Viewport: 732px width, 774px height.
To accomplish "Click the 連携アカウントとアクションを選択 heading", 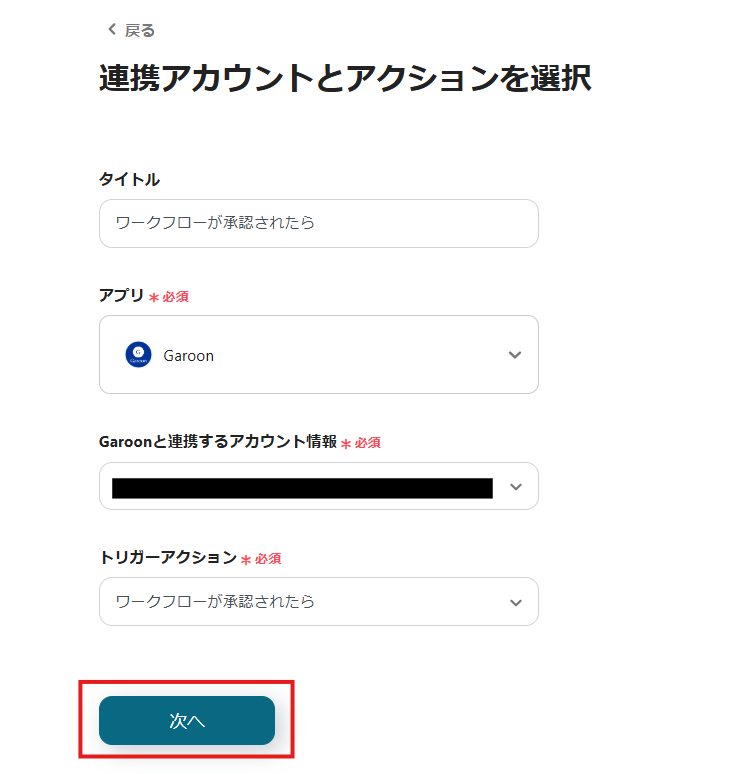I will pos(345,78).
